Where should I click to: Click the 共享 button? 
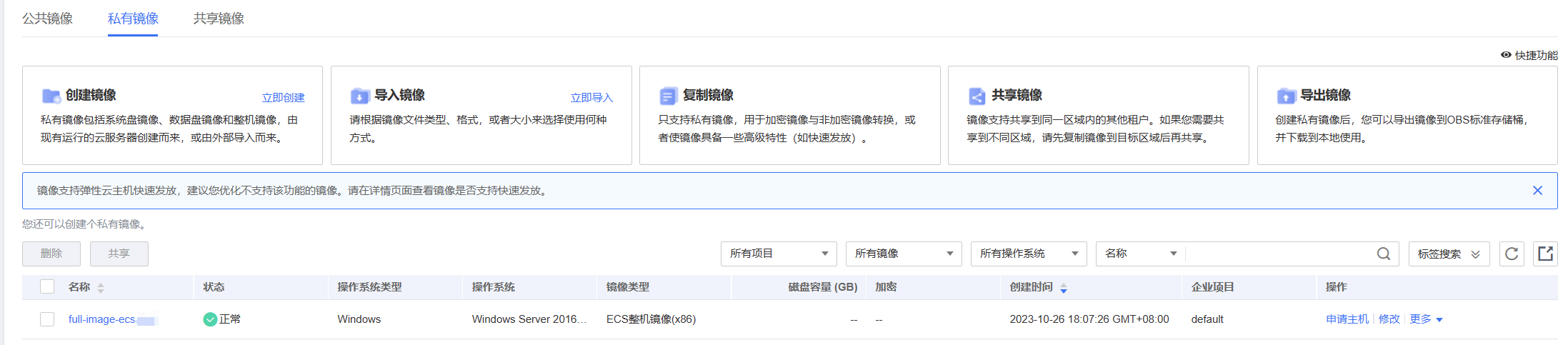click(x=119, y=254)
